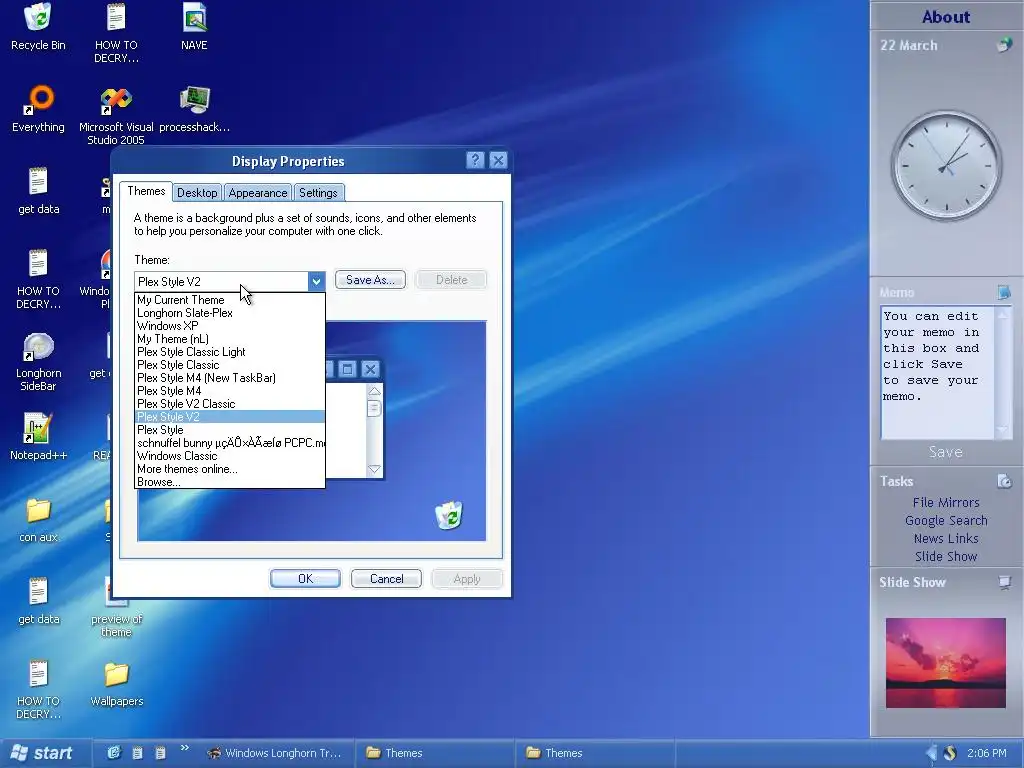
Task: Click the 2:06 PM taskbar clock
Action: point(986,753)
